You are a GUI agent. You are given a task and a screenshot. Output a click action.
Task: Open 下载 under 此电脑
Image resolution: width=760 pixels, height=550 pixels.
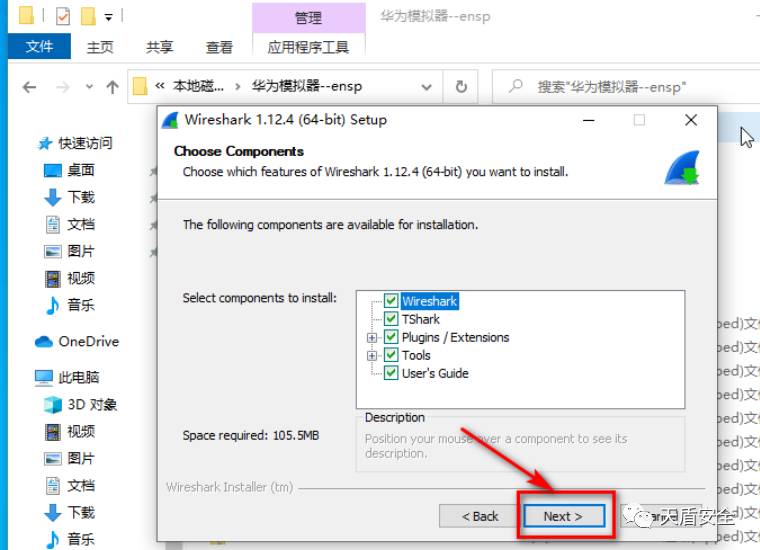click(69, 512)
